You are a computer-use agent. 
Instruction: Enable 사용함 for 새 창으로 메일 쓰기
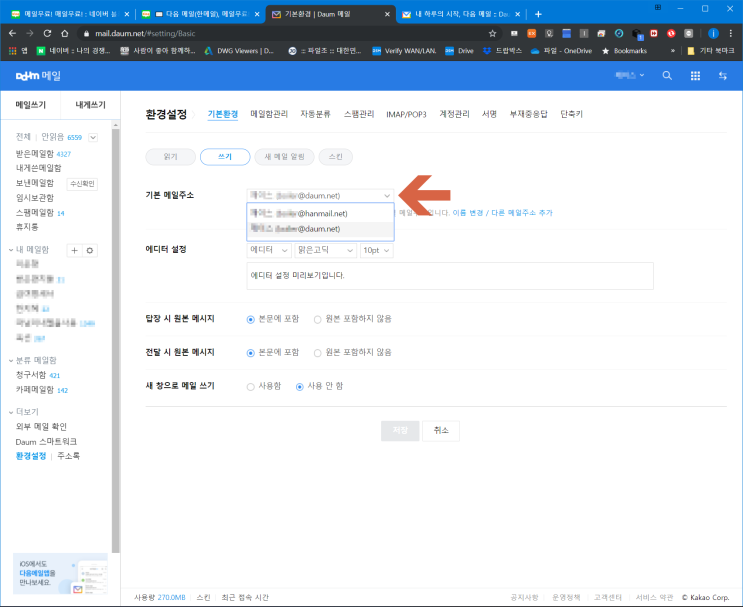pos(250,387)
